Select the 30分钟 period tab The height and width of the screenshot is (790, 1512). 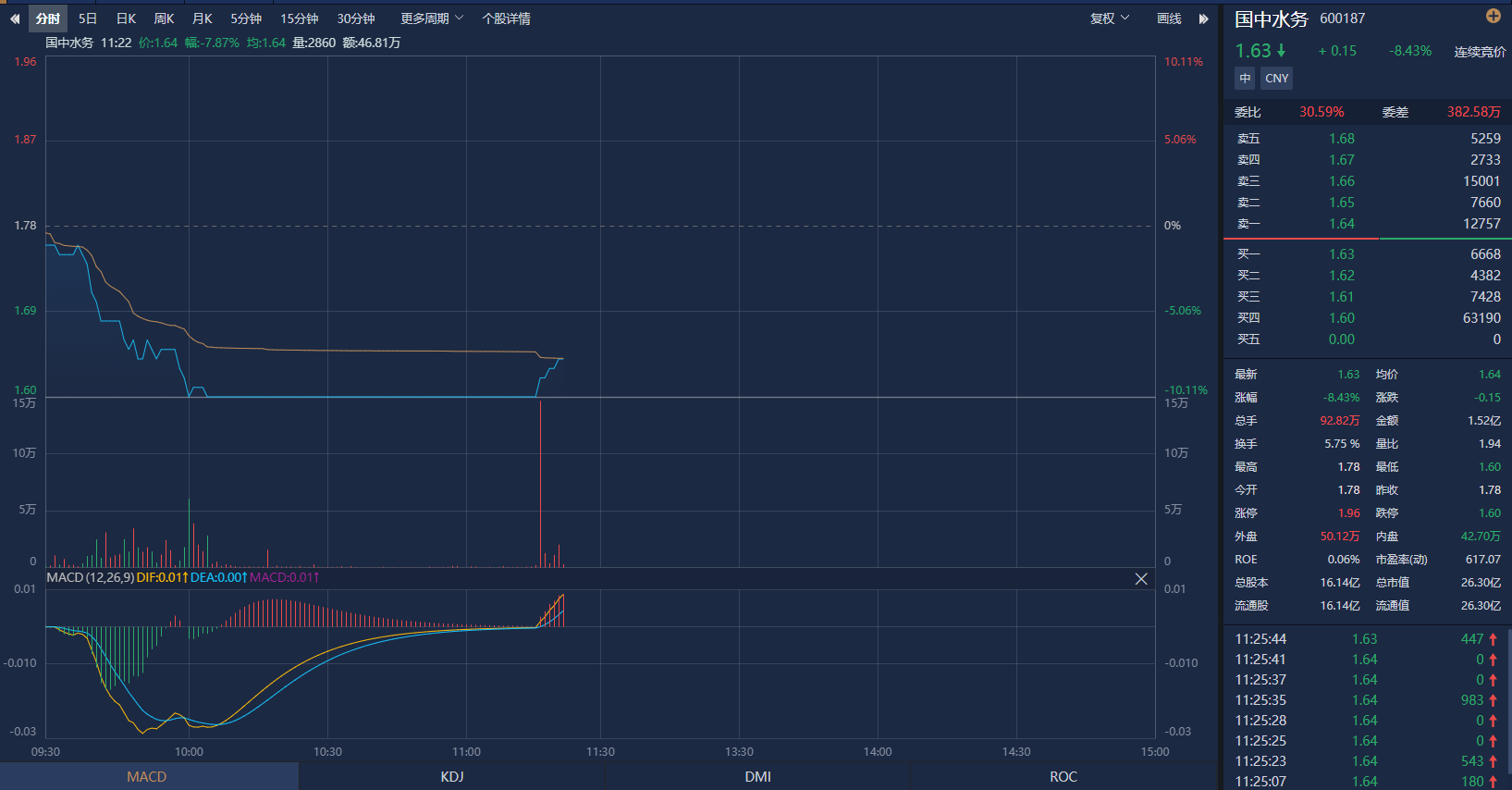coord(355,19)
